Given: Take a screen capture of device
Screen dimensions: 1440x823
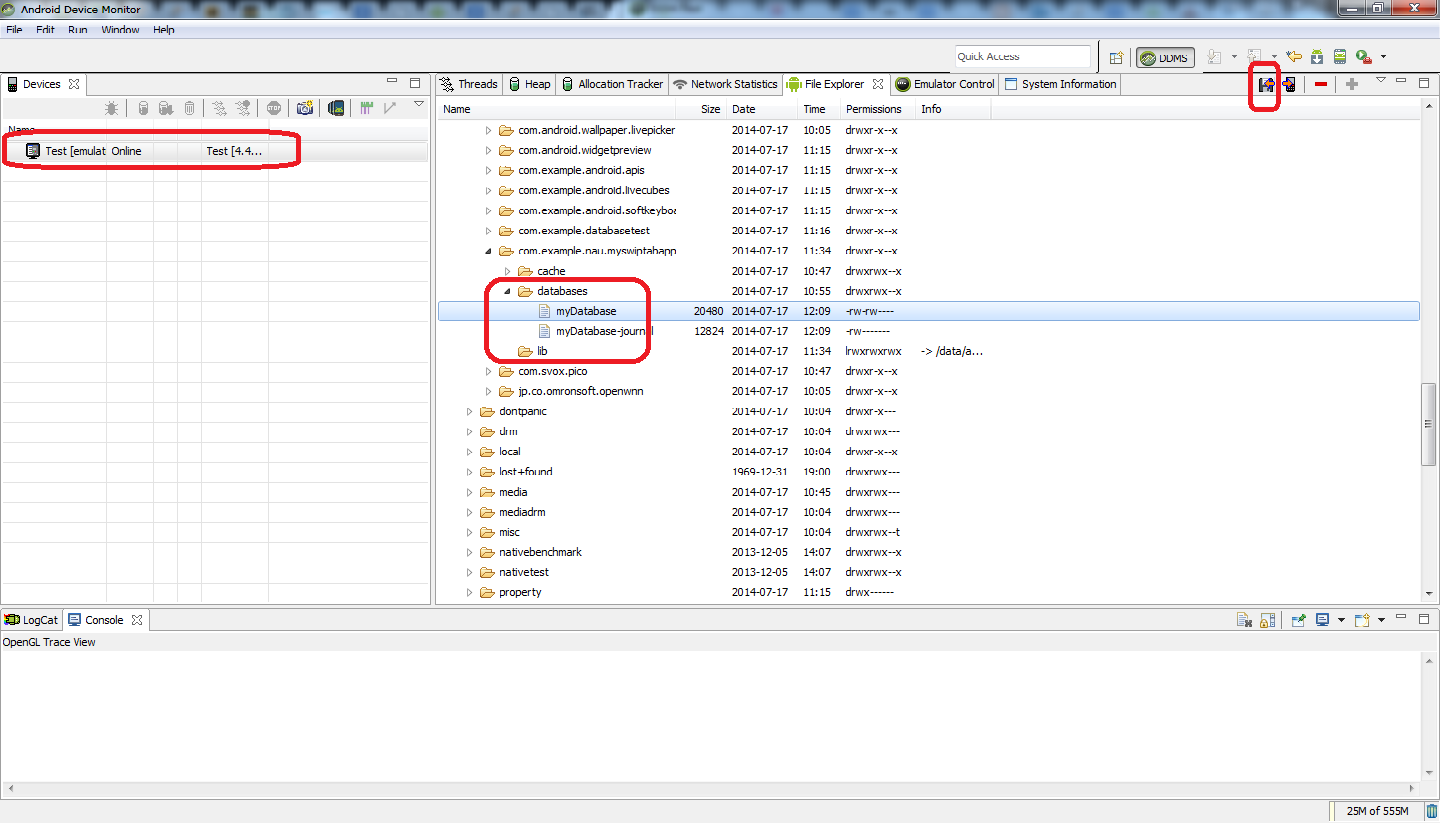Looking at the screenshot, I should 305,108.
